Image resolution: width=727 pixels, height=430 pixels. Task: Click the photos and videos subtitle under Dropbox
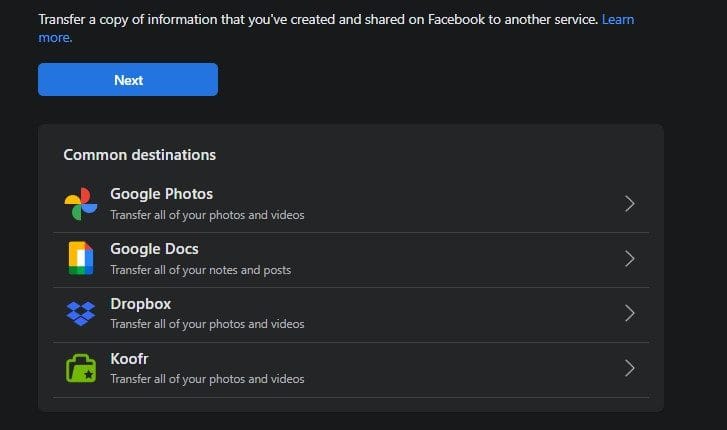coord(207,324)
